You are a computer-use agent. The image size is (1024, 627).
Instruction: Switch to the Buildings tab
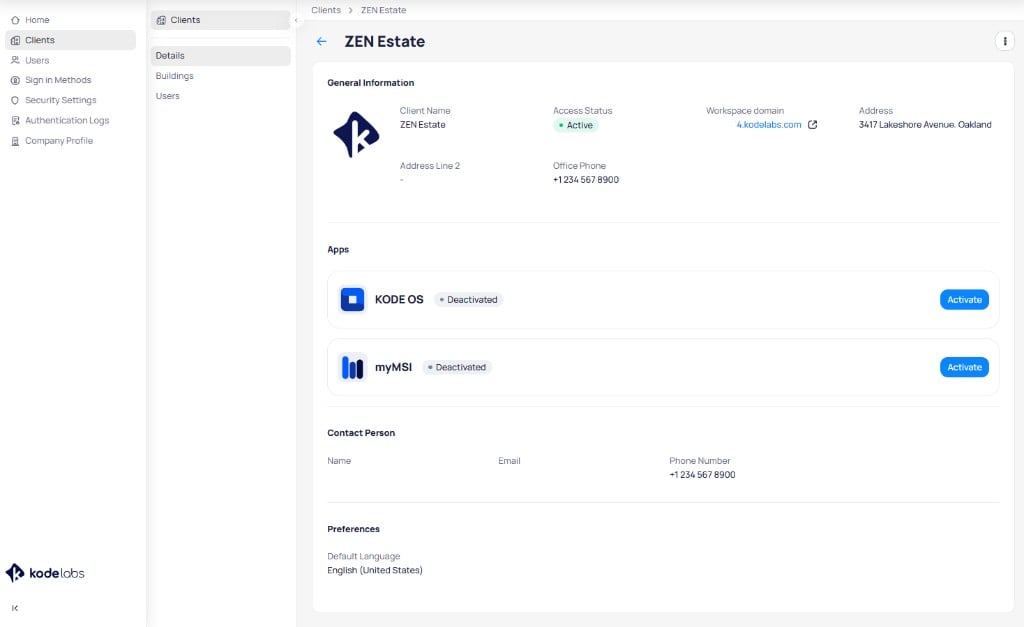point(221,76)
